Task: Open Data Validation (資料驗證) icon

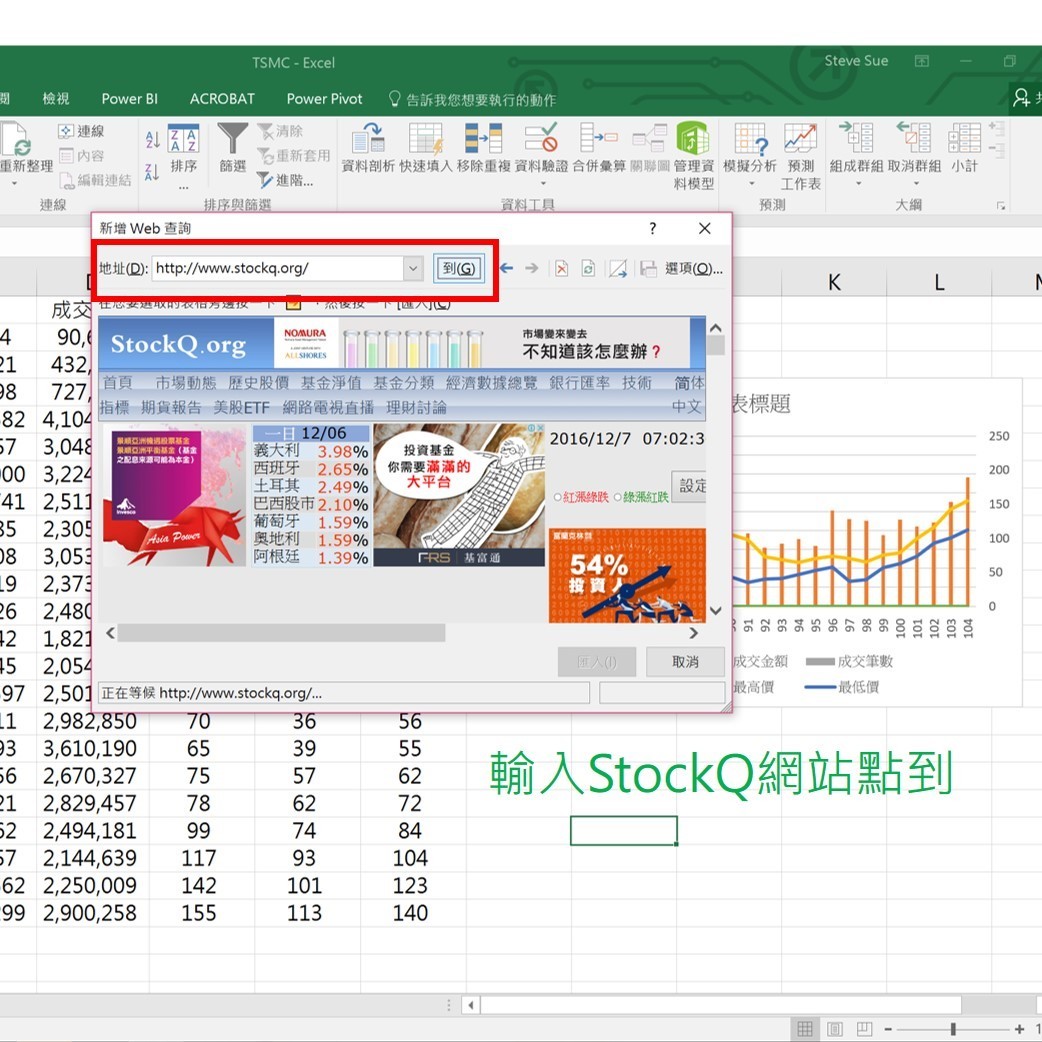Action: [541, 138]
